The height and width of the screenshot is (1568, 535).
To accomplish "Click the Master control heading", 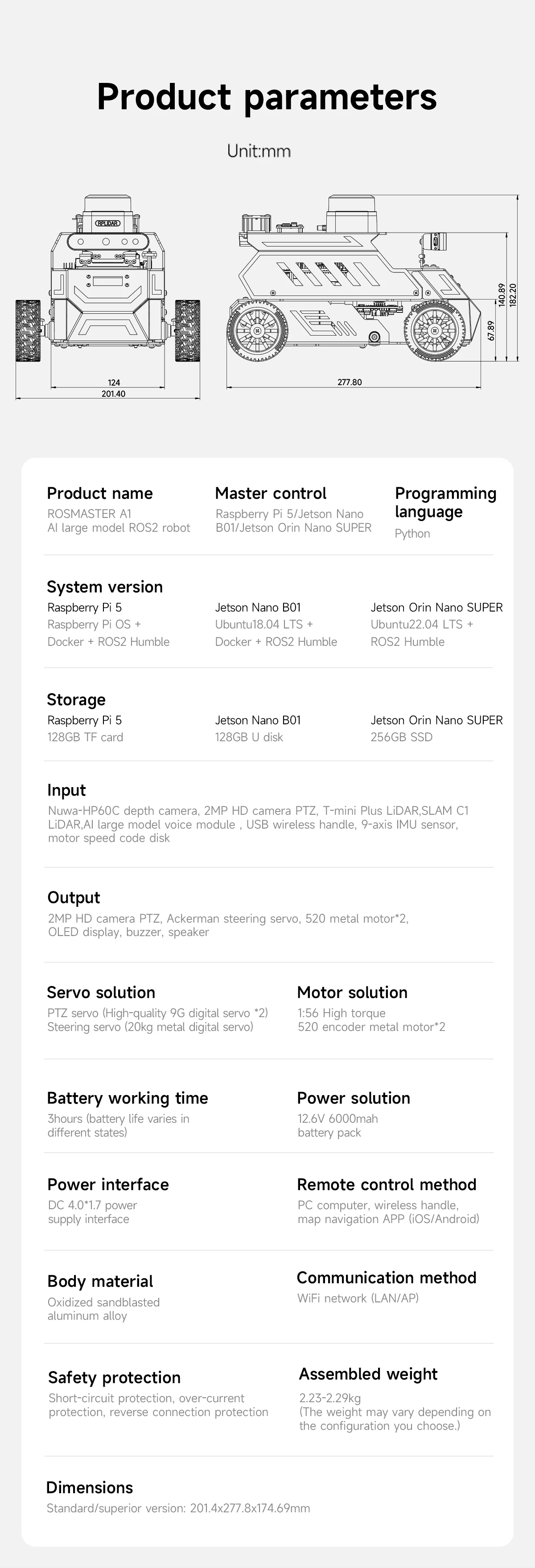I will pyautogui.click(x=270, y=493).
